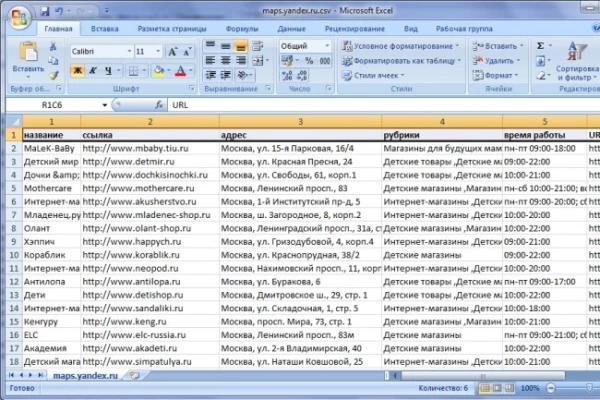Switch to Normal view in status bar
Viewport: 600px width, 400px height.
click(x=485, y=388)
